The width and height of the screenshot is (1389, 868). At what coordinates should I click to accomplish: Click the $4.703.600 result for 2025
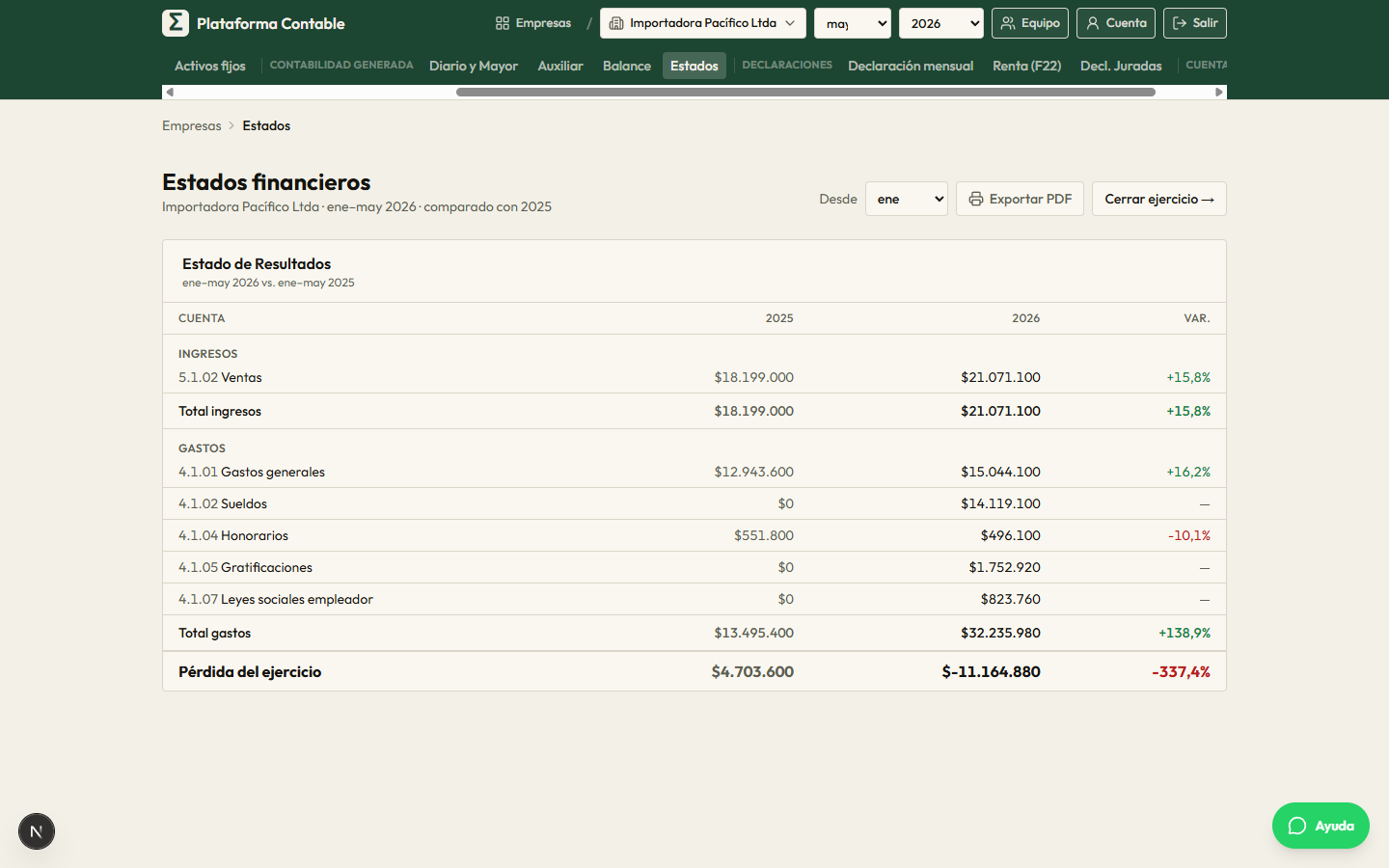coord(752,671)
